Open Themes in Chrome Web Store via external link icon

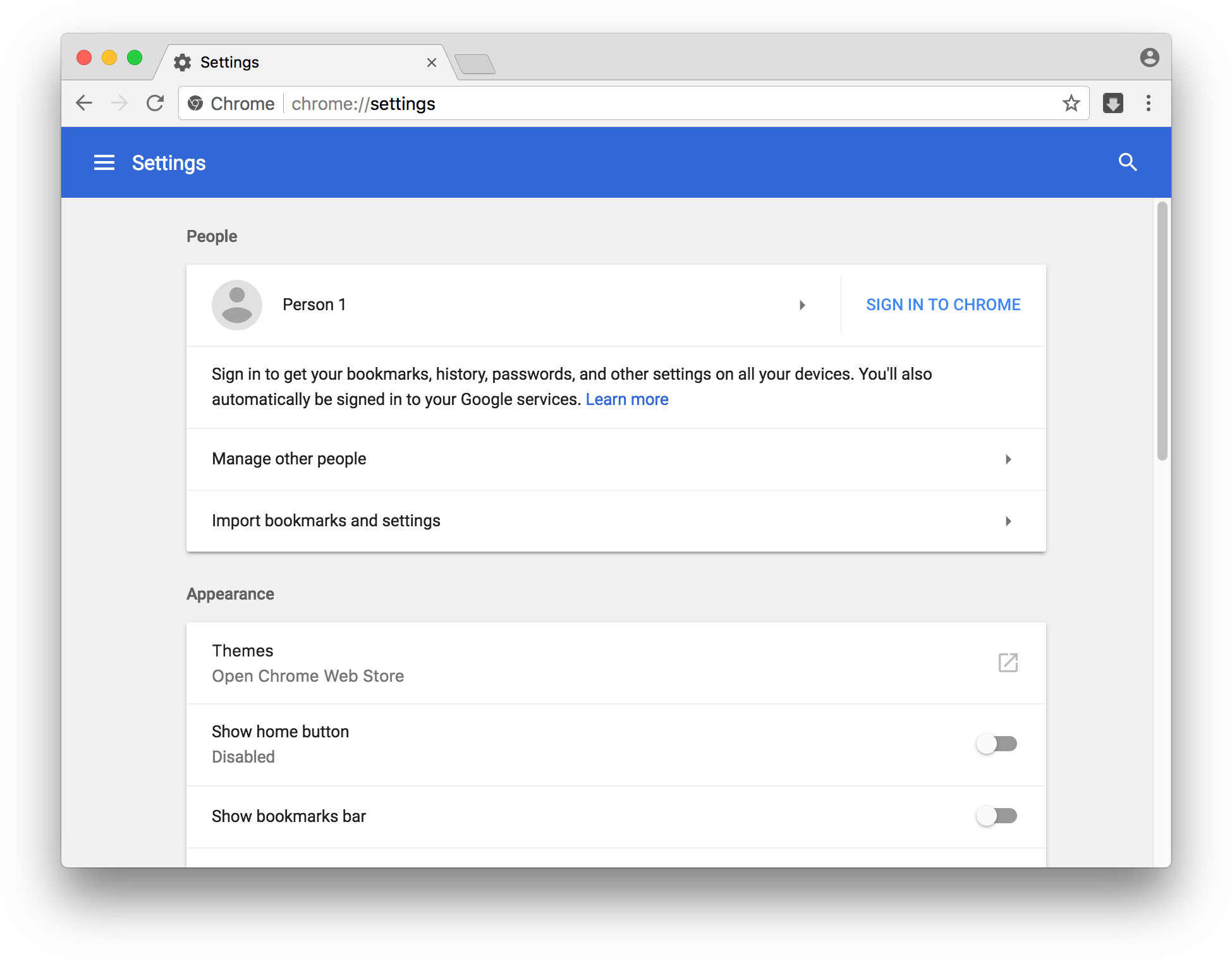pos(1008,663)
